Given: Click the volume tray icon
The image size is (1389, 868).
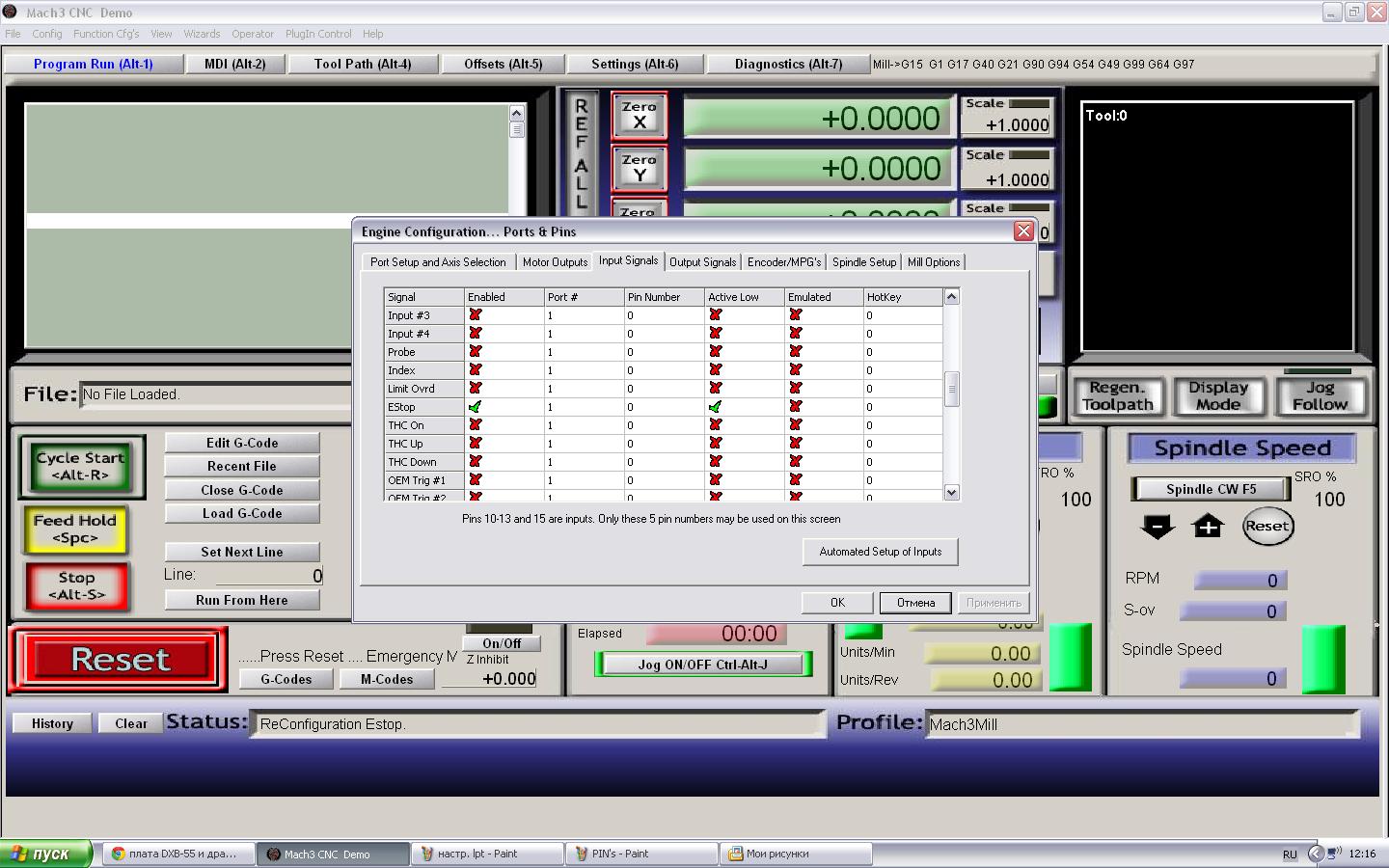Looking at the screenshot, I should [1335, 854].
